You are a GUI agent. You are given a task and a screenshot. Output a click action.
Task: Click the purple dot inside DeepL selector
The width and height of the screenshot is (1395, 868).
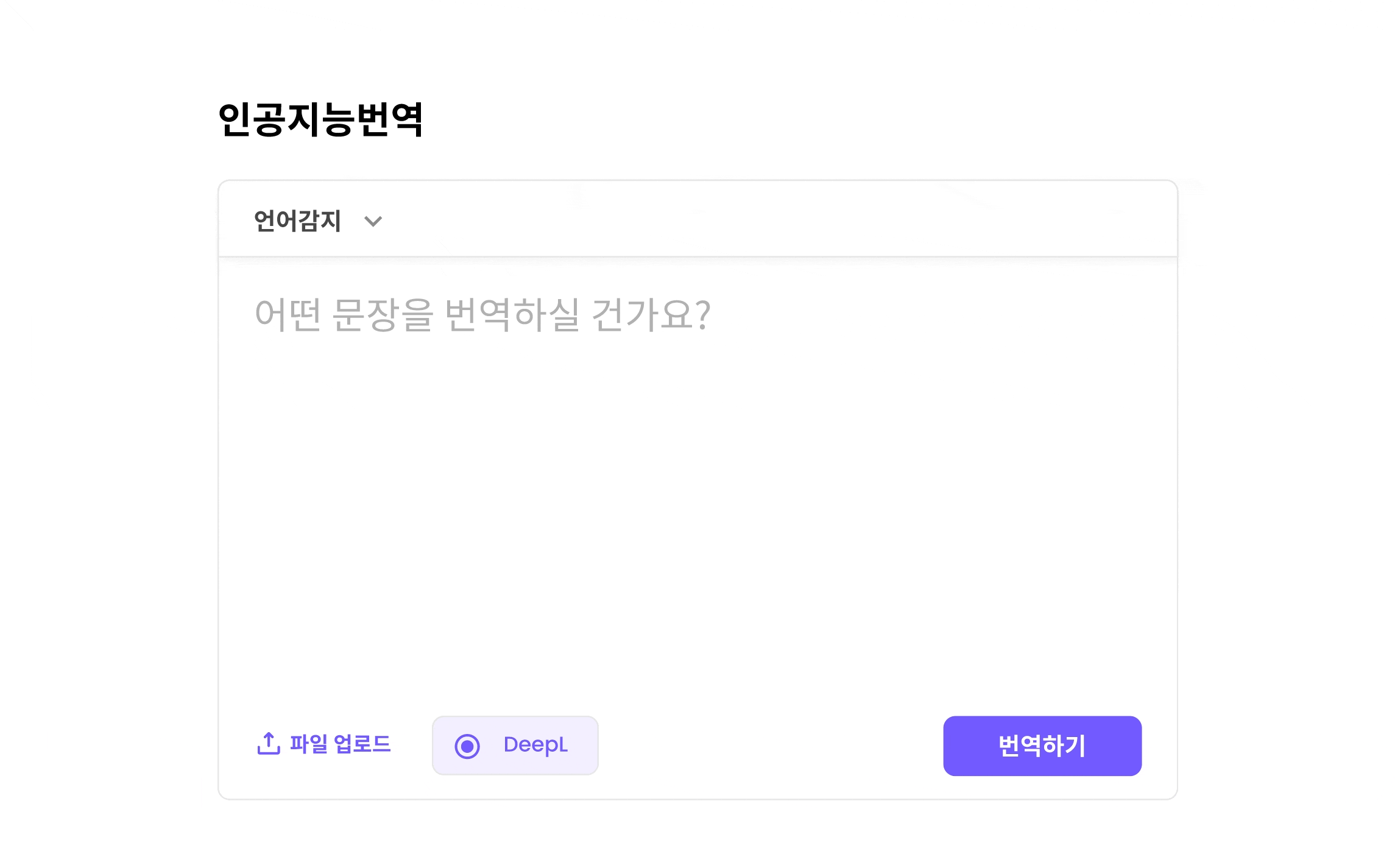pyautogui.click(x=467, y=746)
